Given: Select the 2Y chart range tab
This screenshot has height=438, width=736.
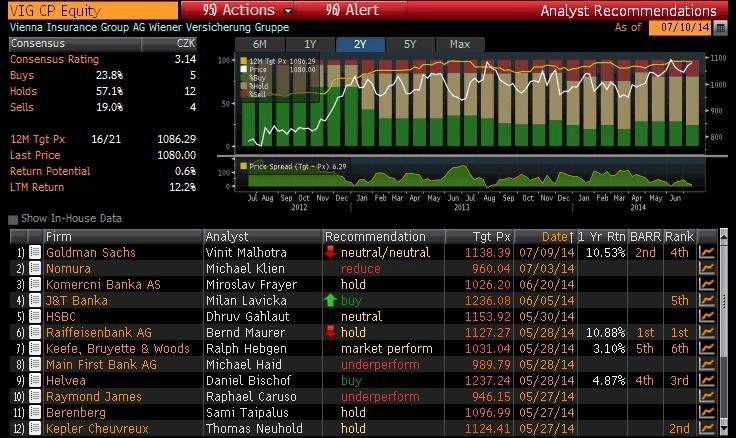Looking at the screenshot, I should click(x=360, y=44).
